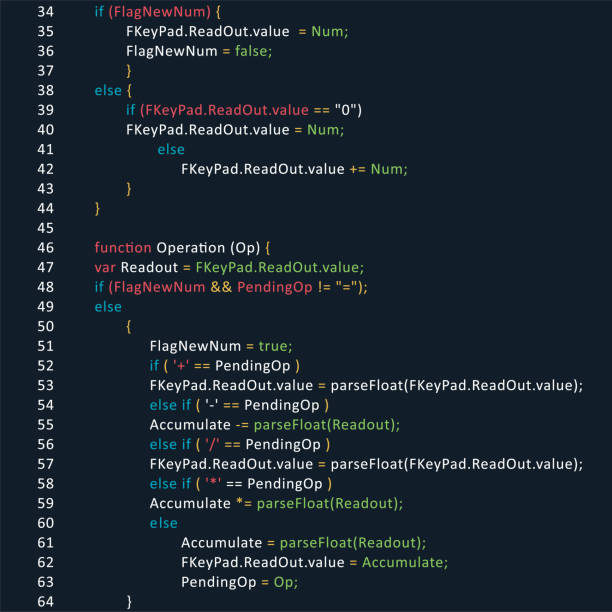Click the closing brace on line 37

tap(129, 71)
